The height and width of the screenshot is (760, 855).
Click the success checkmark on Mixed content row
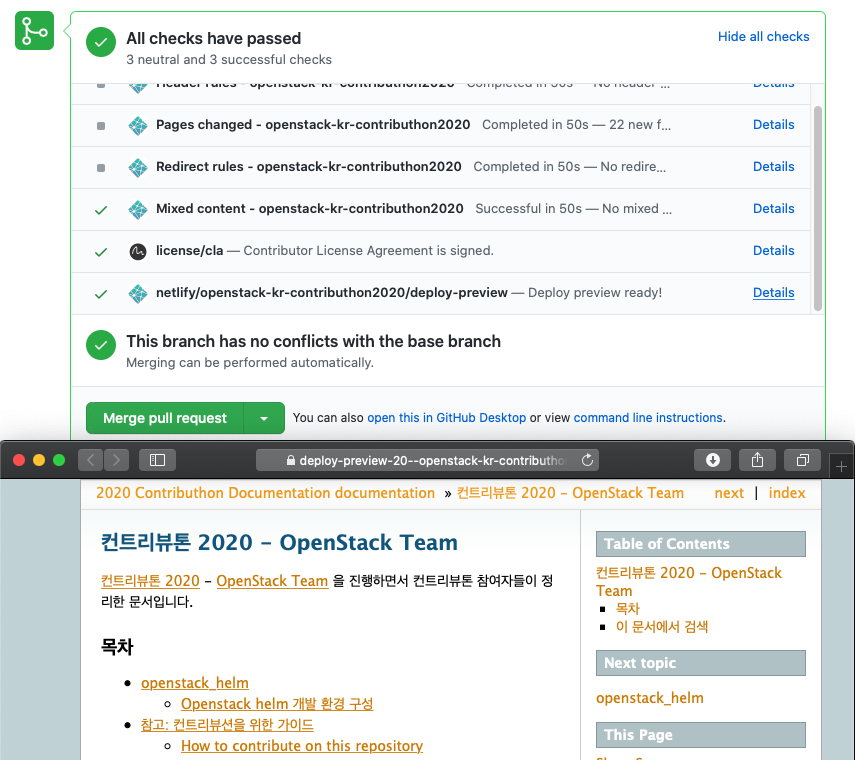pos(101,210)
